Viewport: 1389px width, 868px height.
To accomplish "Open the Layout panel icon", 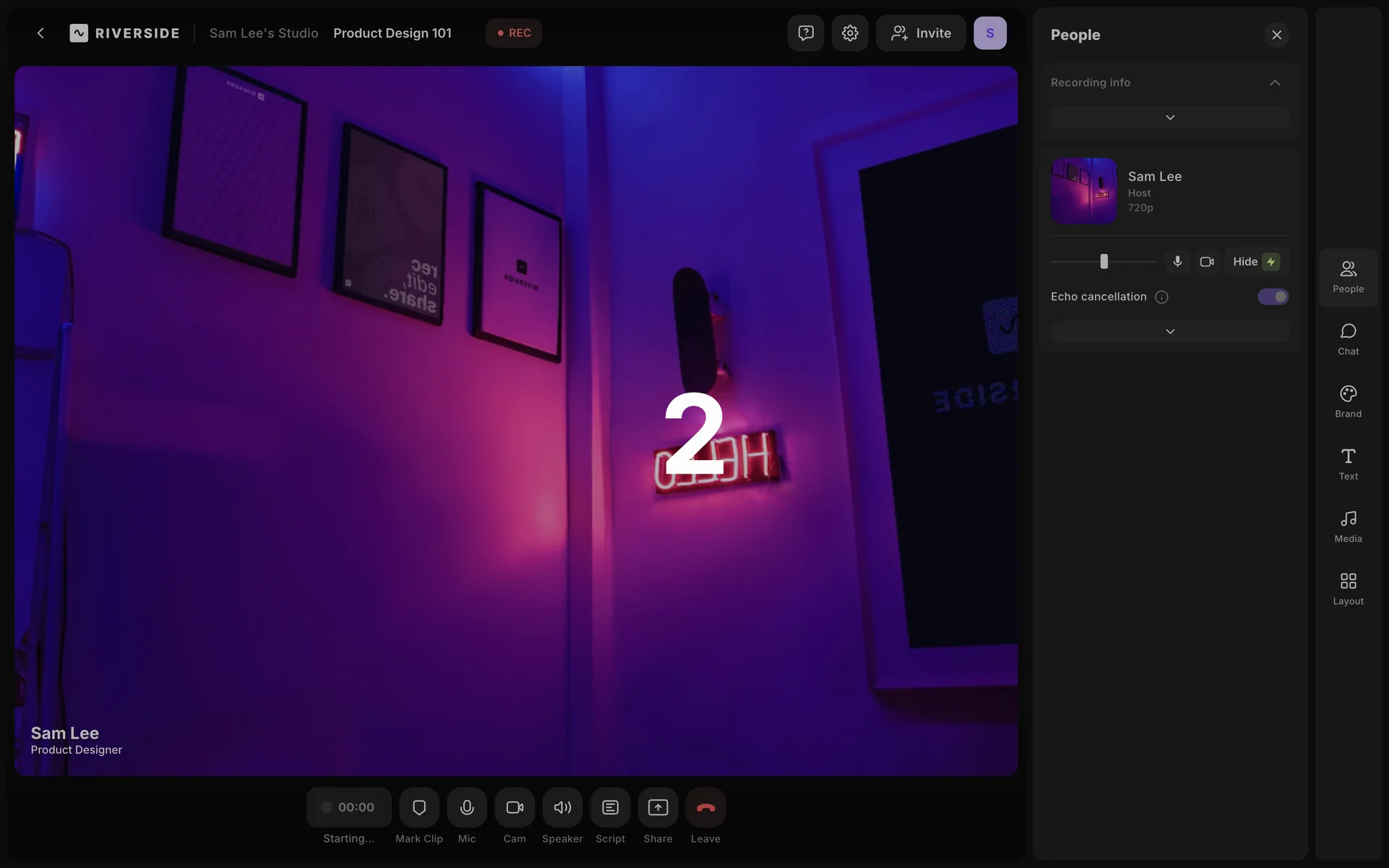I will (1348, 588).
